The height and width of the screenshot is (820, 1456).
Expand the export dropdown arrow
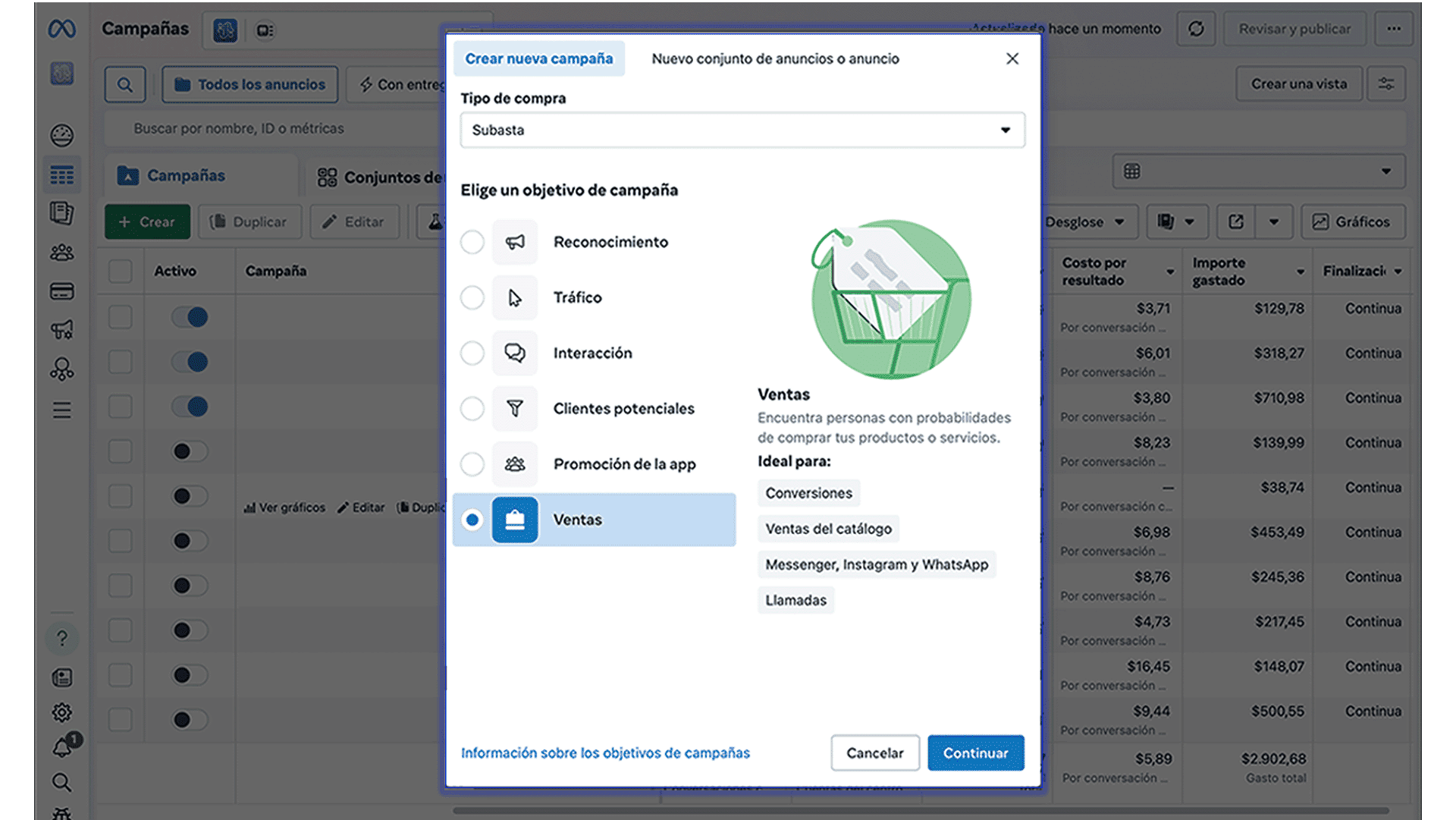point(1274,221)
